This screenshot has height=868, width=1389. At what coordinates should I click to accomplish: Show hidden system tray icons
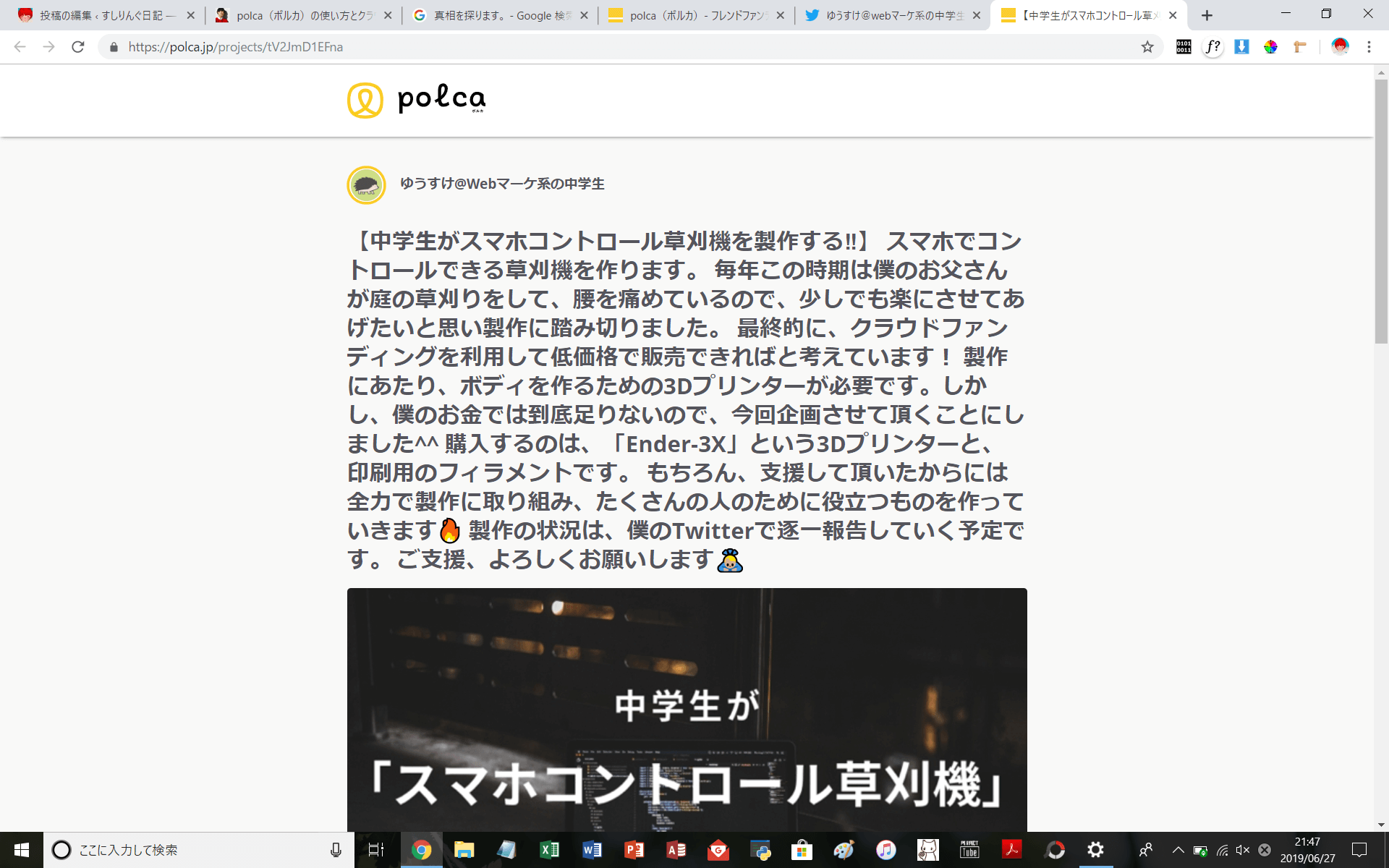pos(1178,850)
